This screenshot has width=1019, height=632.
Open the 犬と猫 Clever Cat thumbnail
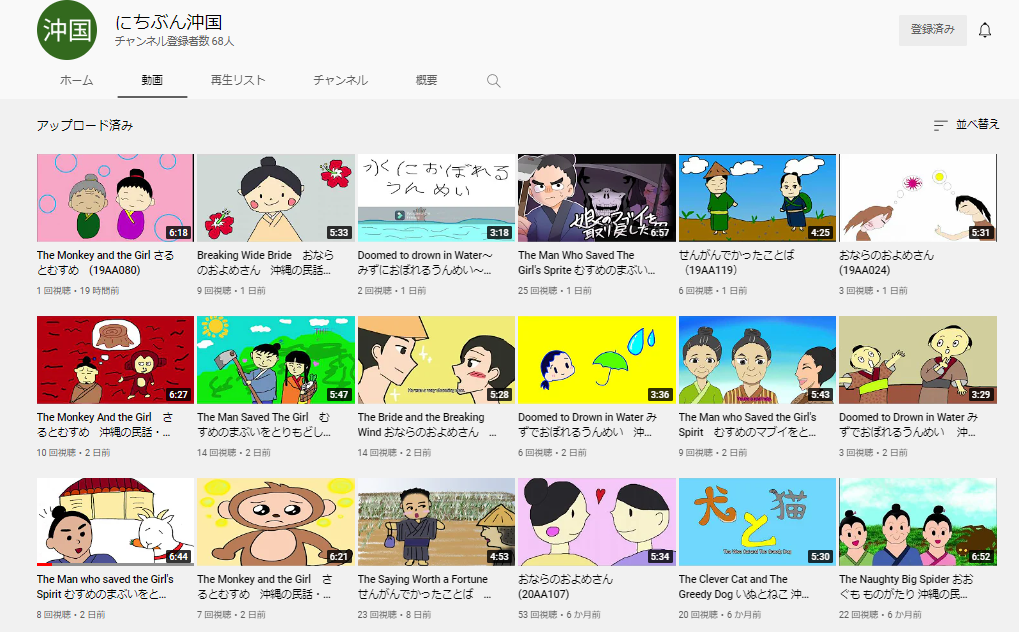757,521
